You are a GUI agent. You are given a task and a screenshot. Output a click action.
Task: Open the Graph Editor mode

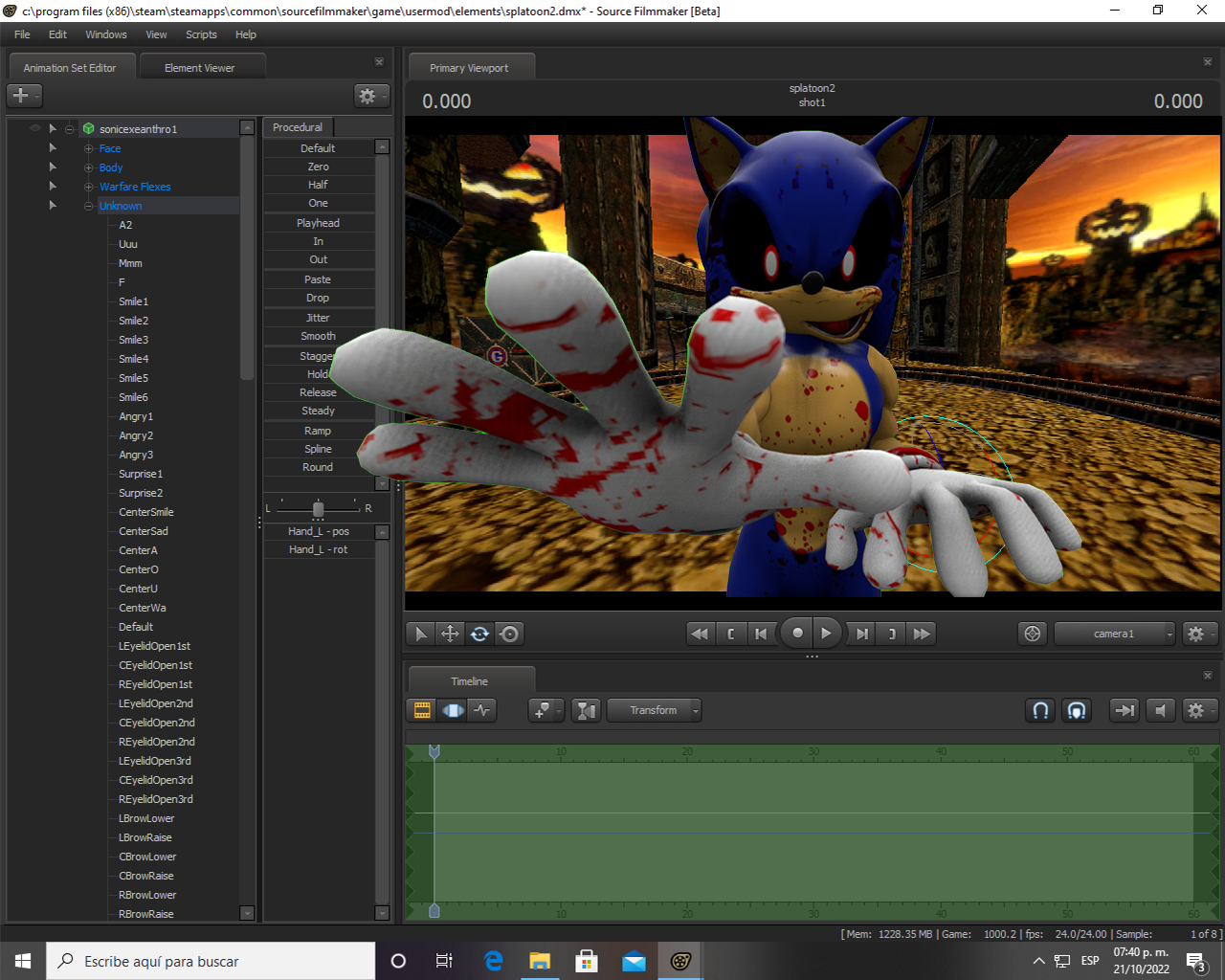(482, 710)
